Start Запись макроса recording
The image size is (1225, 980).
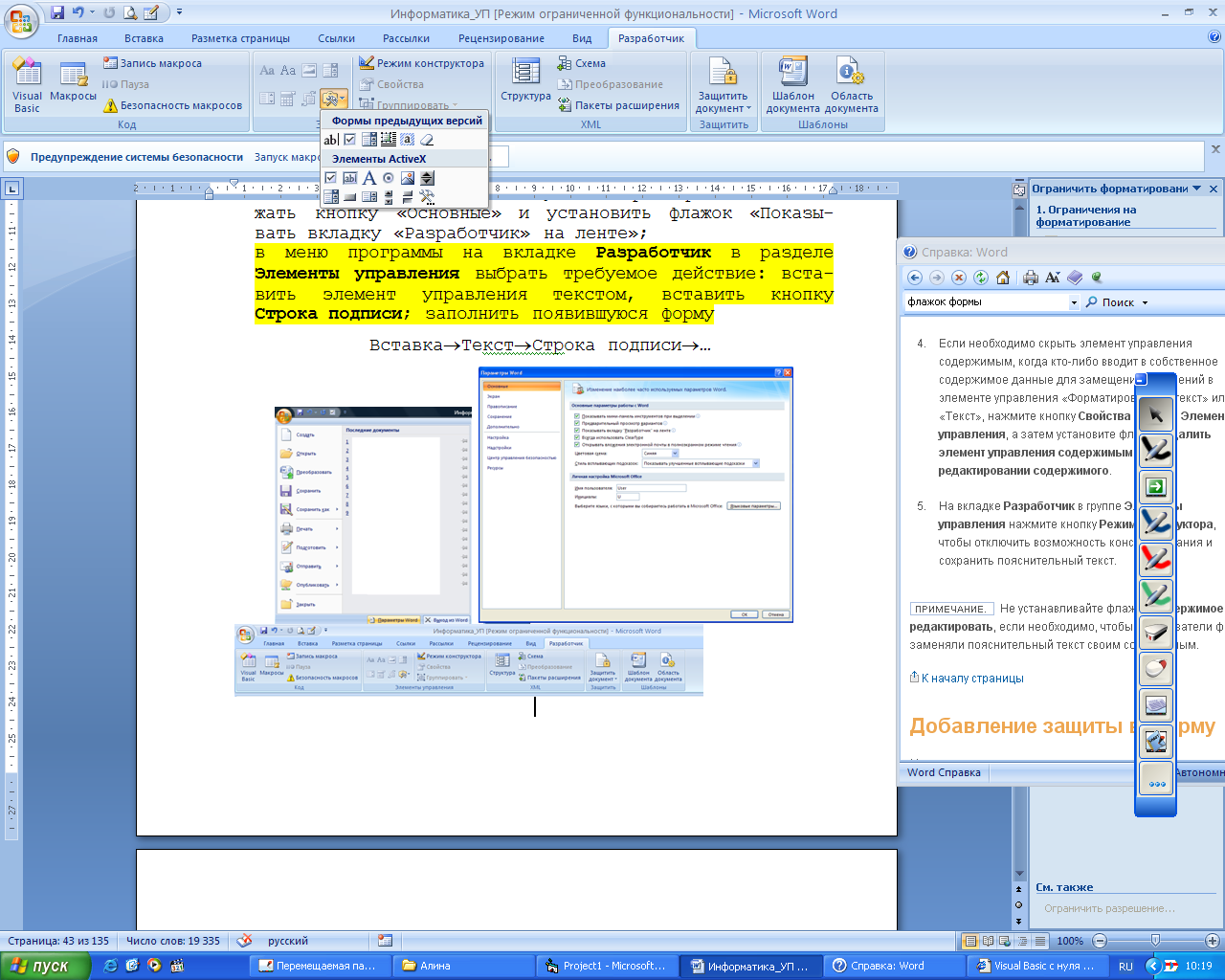153,63
